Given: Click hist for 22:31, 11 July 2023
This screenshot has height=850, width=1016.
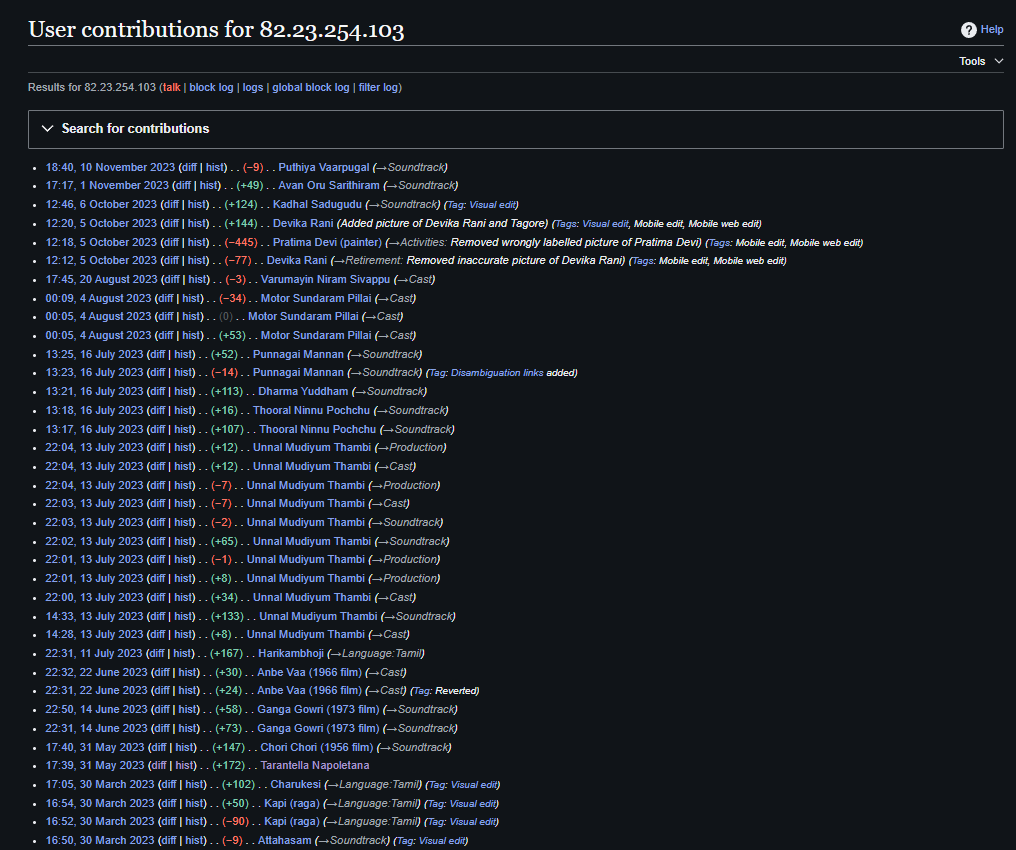Looking at the screenshot, I should (183, 653).
